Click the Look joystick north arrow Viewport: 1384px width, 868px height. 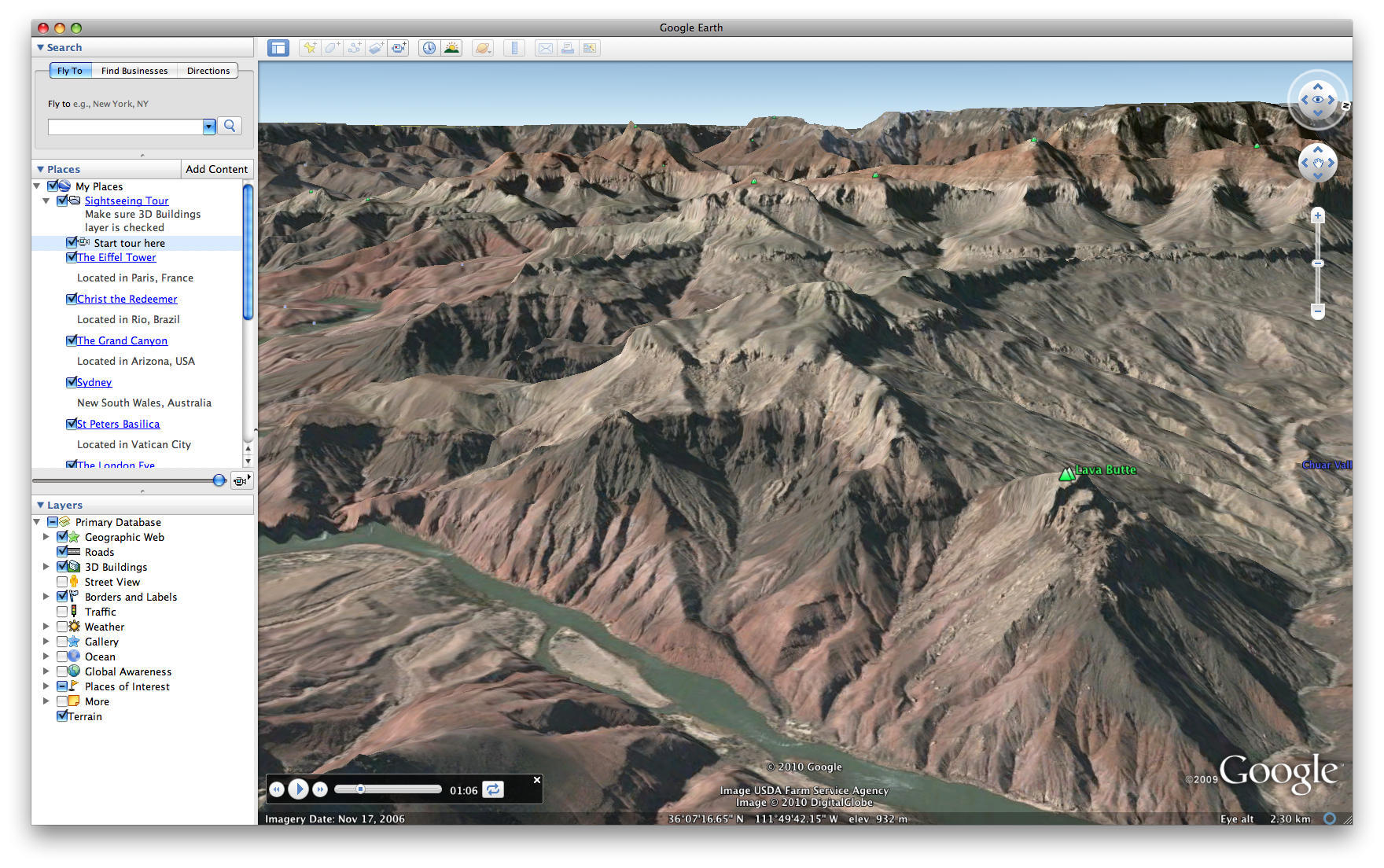point(1318,86)
